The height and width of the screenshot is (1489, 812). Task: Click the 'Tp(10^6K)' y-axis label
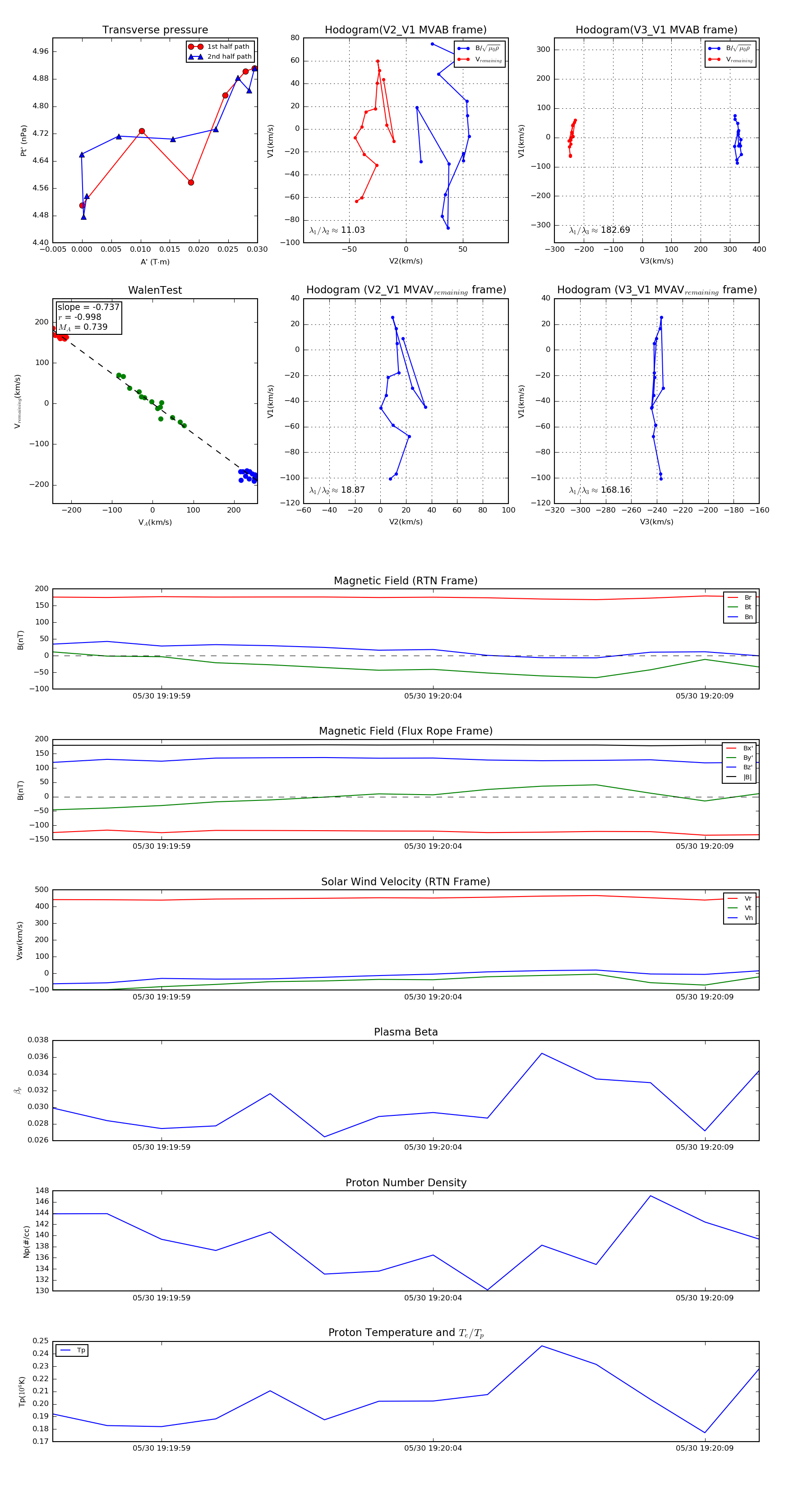point(23,1392)
